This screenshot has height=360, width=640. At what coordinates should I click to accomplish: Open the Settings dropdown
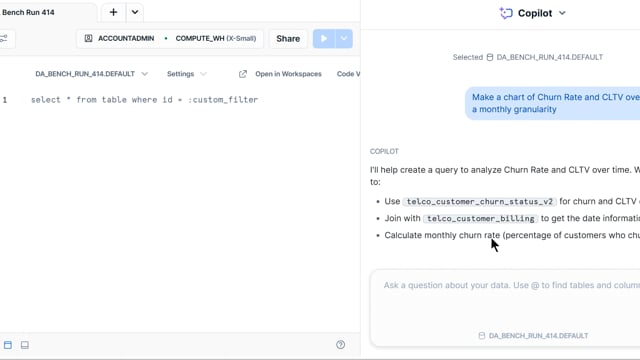pyautogui.click(x=187, y=74)
